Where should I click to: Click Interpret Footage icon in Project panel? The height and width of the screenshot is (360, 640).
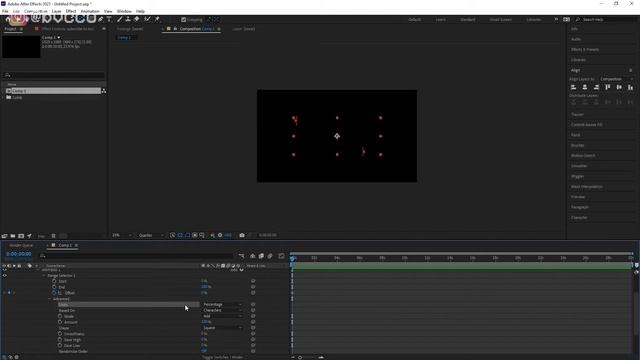click(4, 236)
